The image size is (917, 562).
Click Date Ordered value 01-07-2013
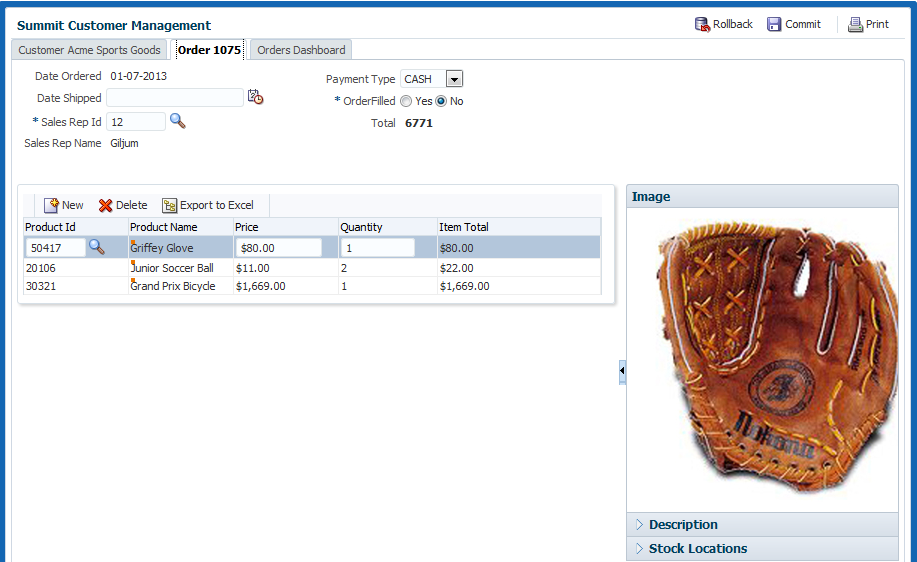click(139, 76)
